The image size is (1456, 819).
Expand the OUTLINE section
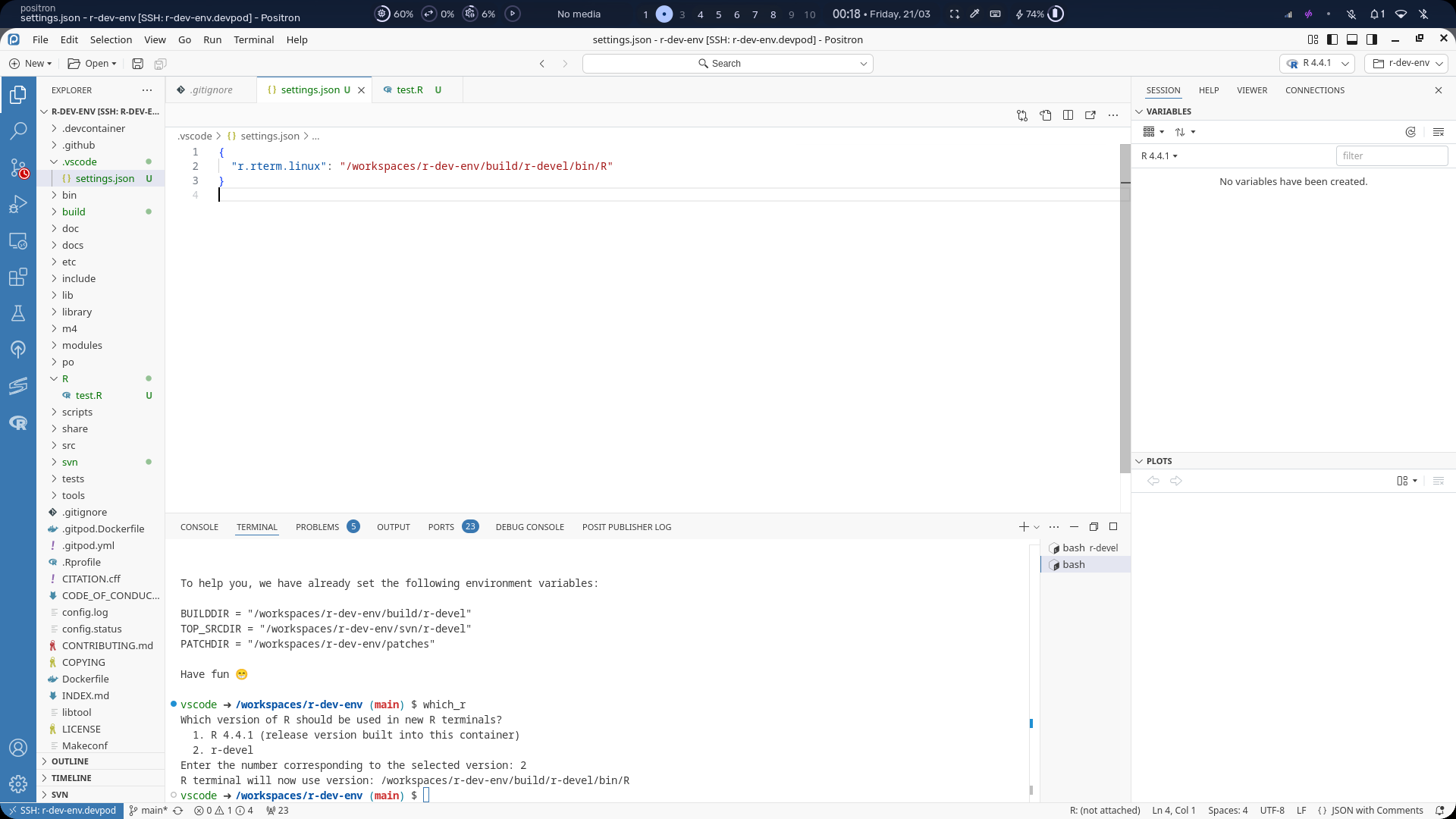coord(100,761)
